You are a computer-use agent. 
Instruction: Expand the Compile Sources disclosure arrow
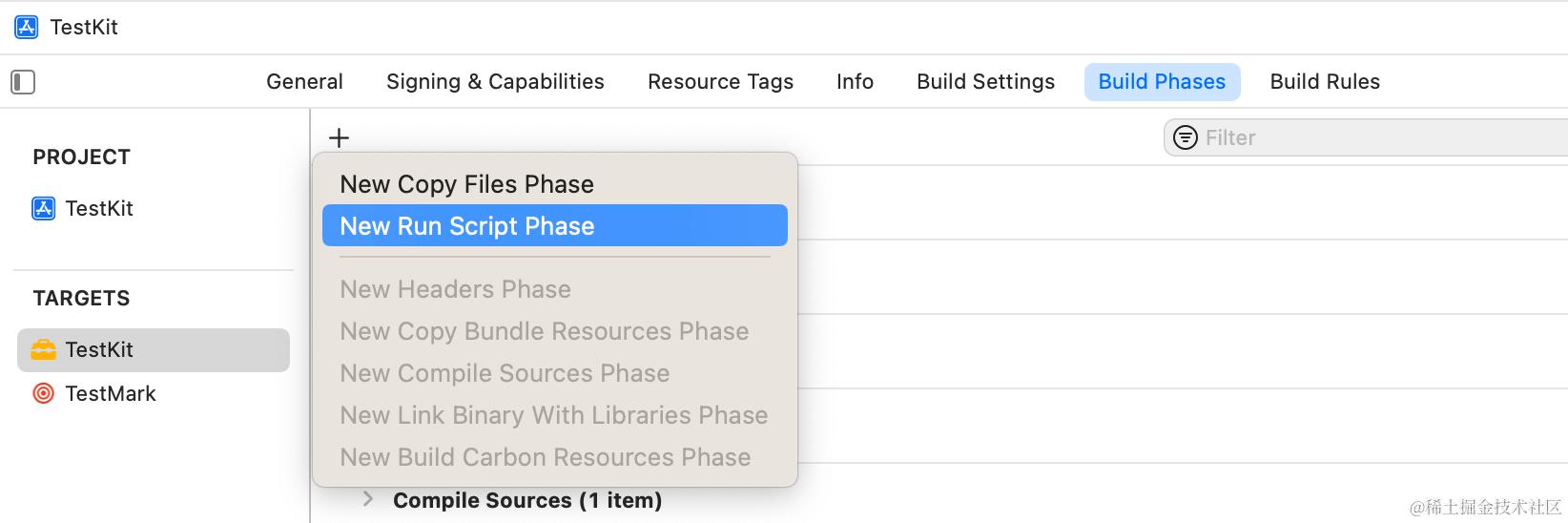368,499
